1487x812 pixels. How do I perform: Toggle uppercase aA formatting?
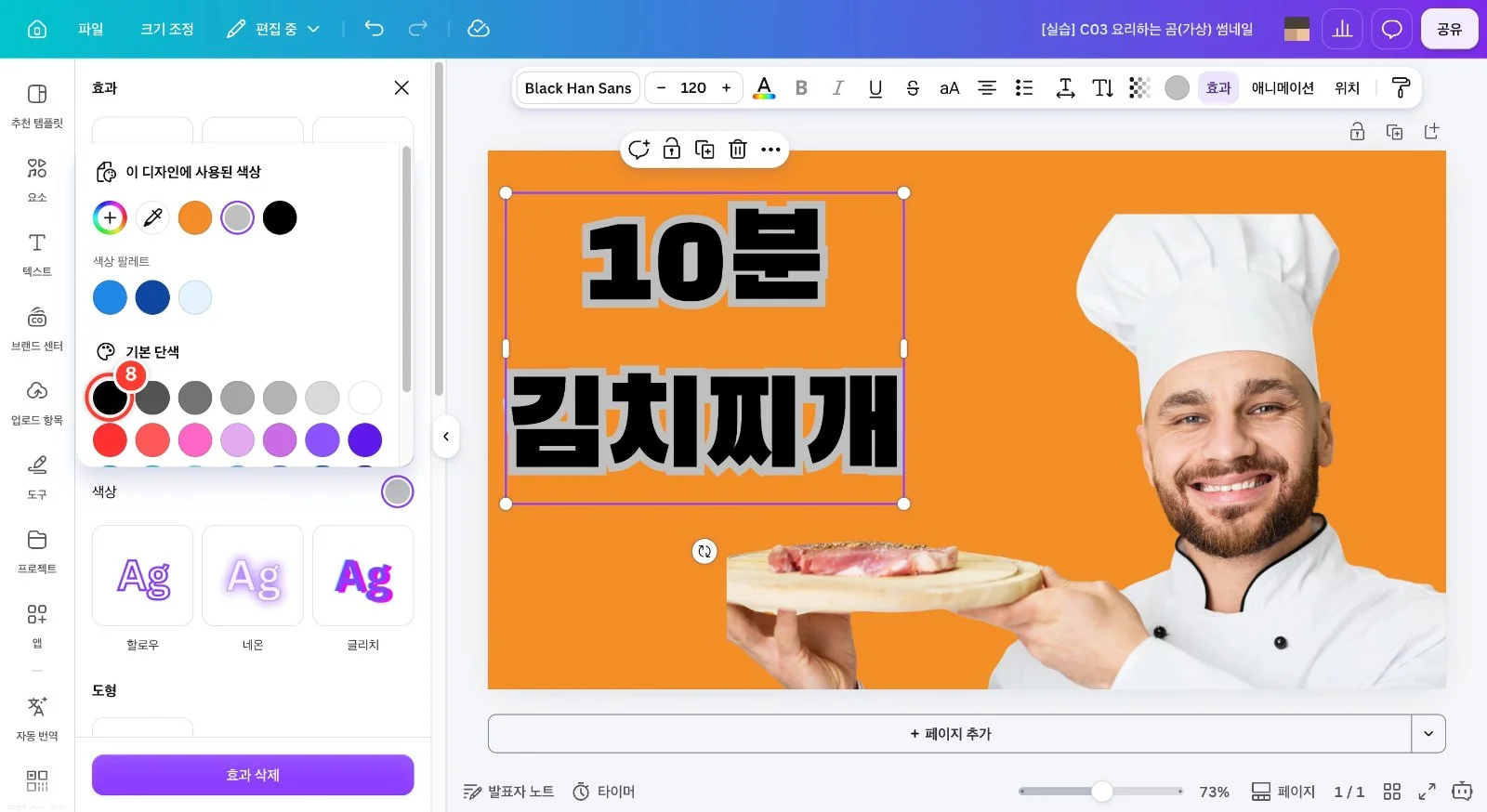point(949,88)
